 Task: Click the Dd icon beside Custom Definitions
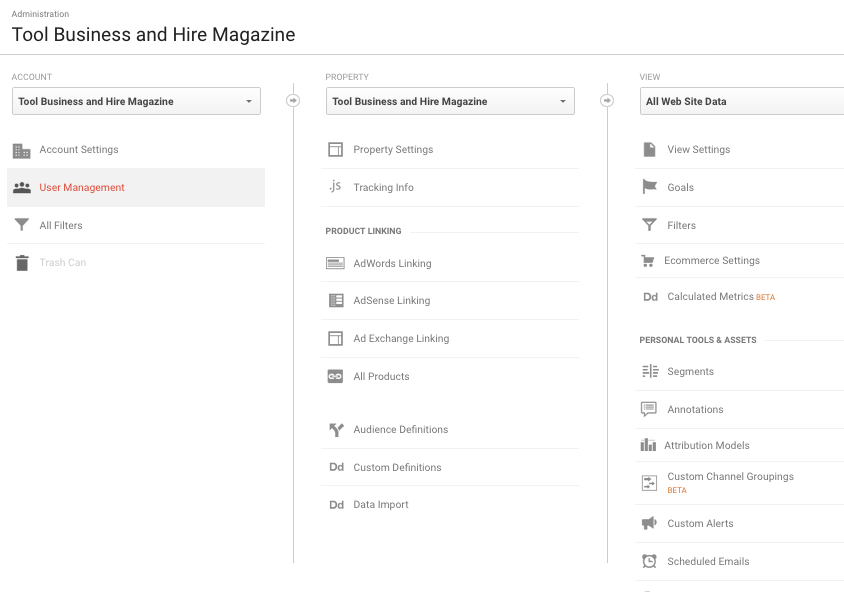pos(336,467)
